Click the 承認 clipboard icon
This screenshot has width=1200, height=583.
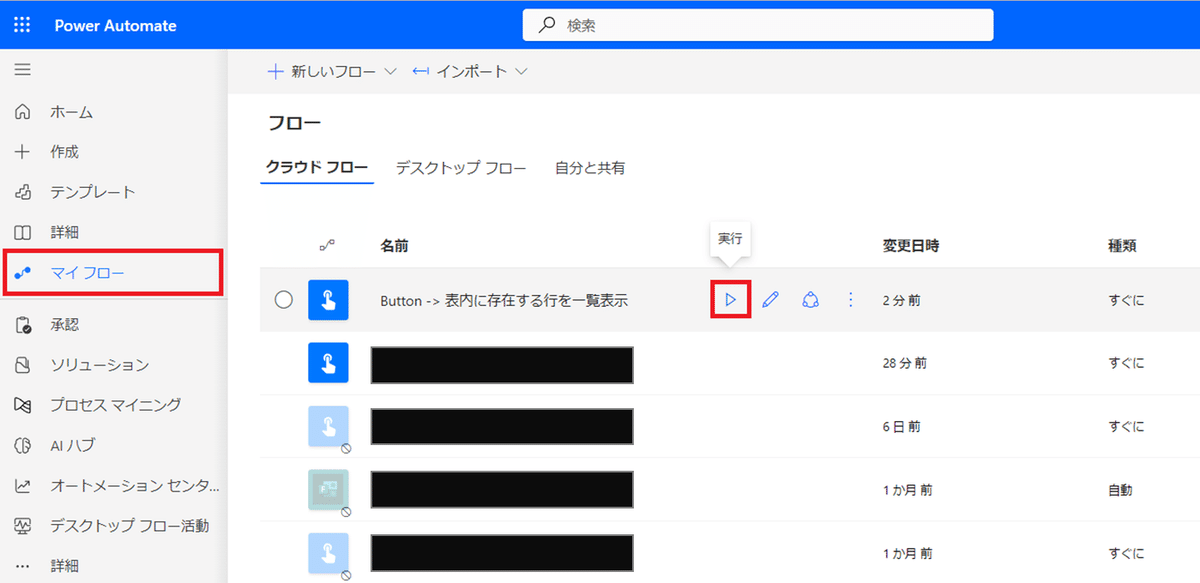pyautogui.click(x=22, y=325)
